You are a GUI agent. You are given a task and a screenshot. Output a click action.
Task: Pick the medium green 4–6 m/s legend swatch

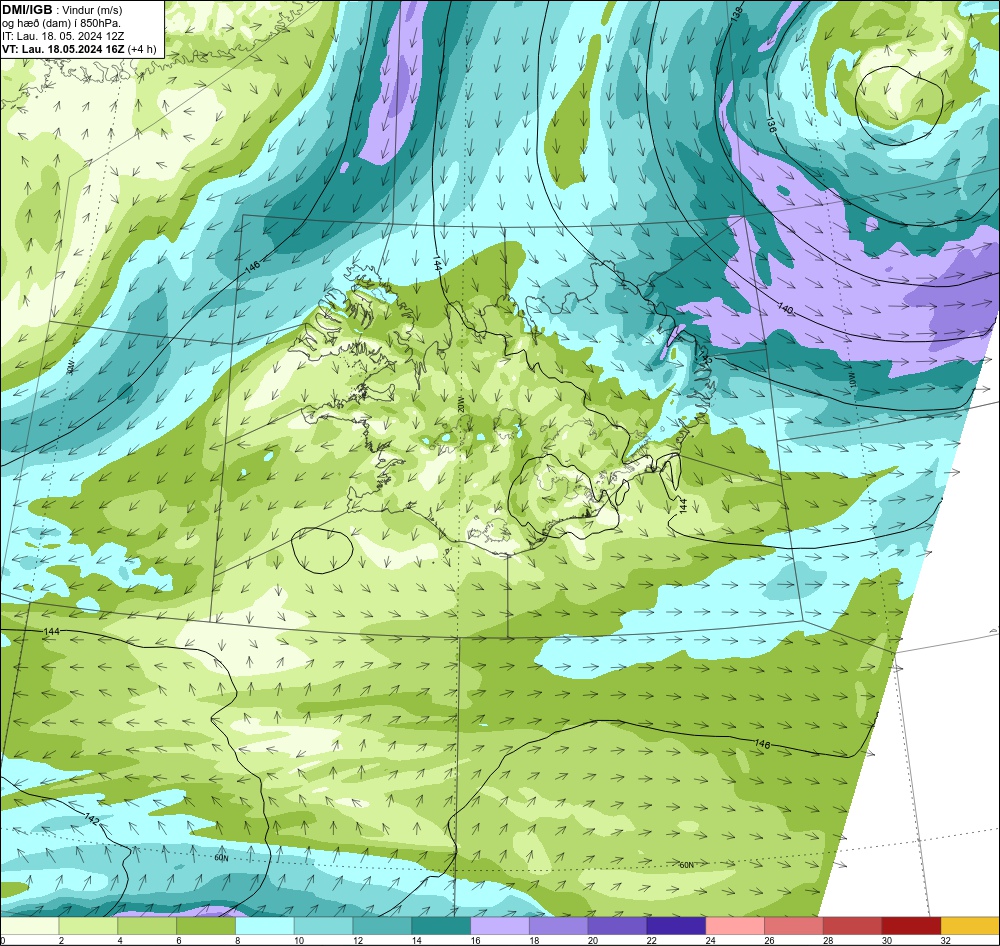147,926
